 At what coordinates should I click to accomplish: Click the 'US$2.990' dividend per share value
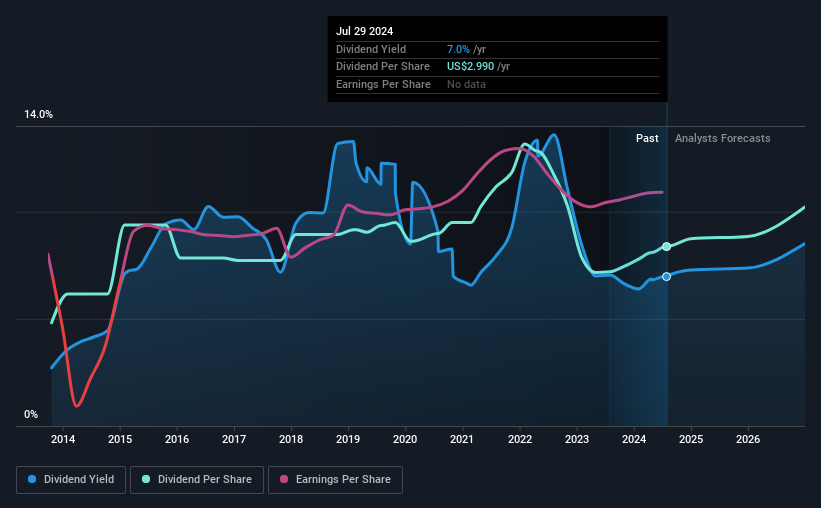(x=470, y=67)
